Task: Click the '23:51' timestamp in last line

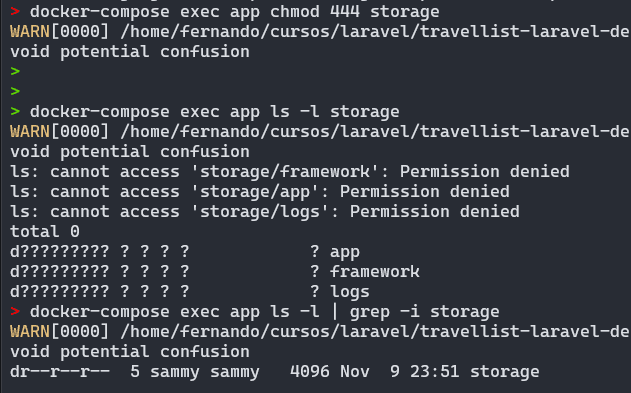Action: [435, 372]
